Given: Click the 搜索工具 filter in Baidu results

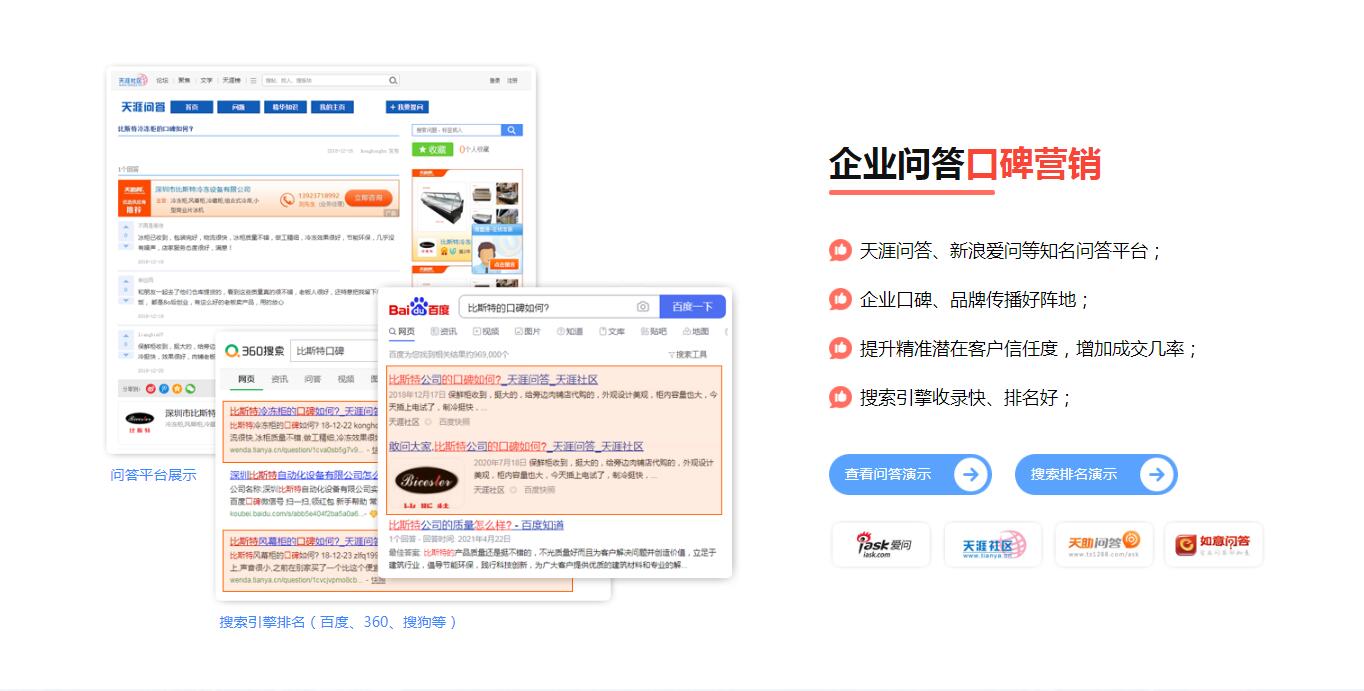Looking at the screenshot, I should point(687,354).
